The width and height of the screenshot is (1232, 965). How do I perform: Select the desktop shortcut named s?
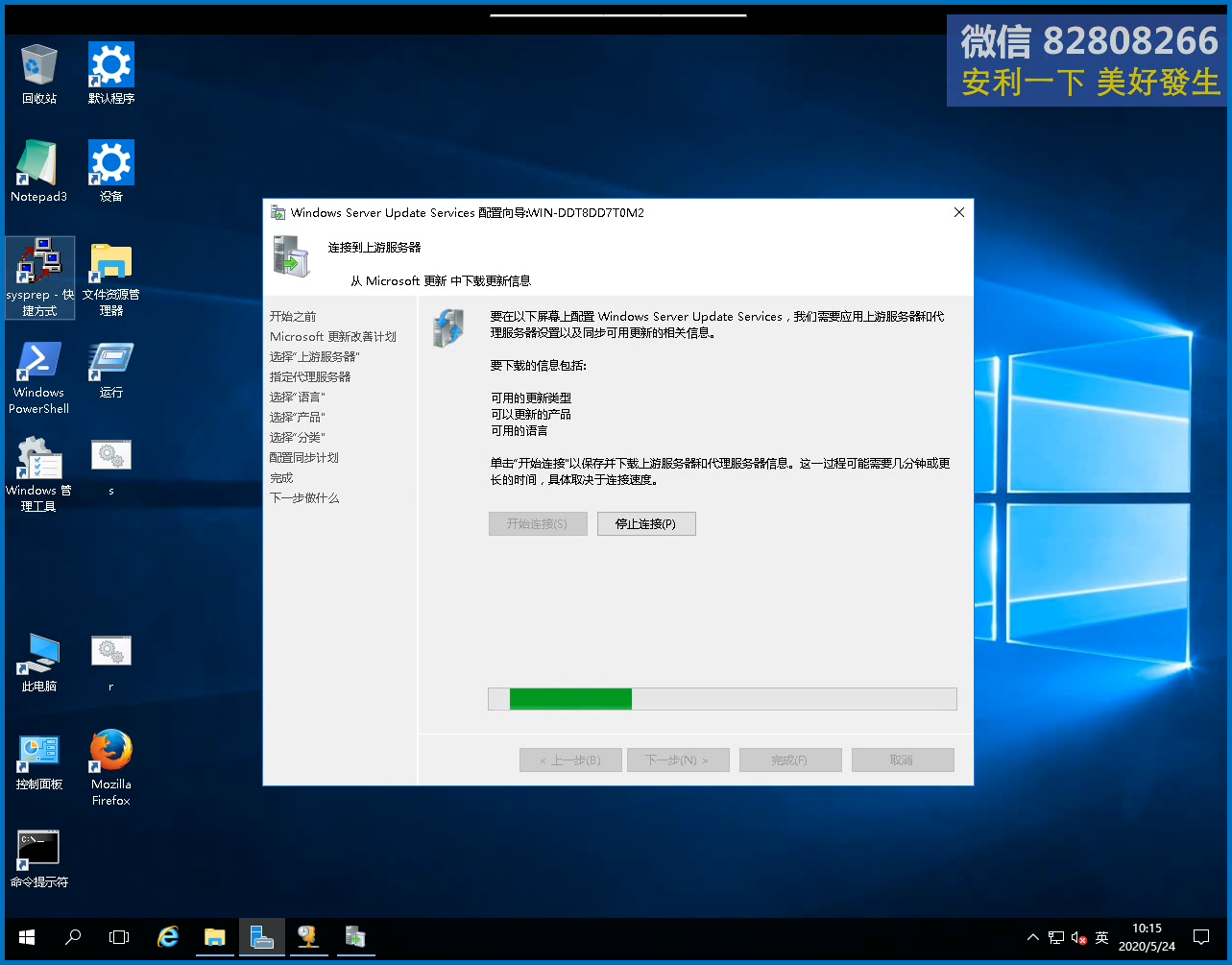pos(111,467)
